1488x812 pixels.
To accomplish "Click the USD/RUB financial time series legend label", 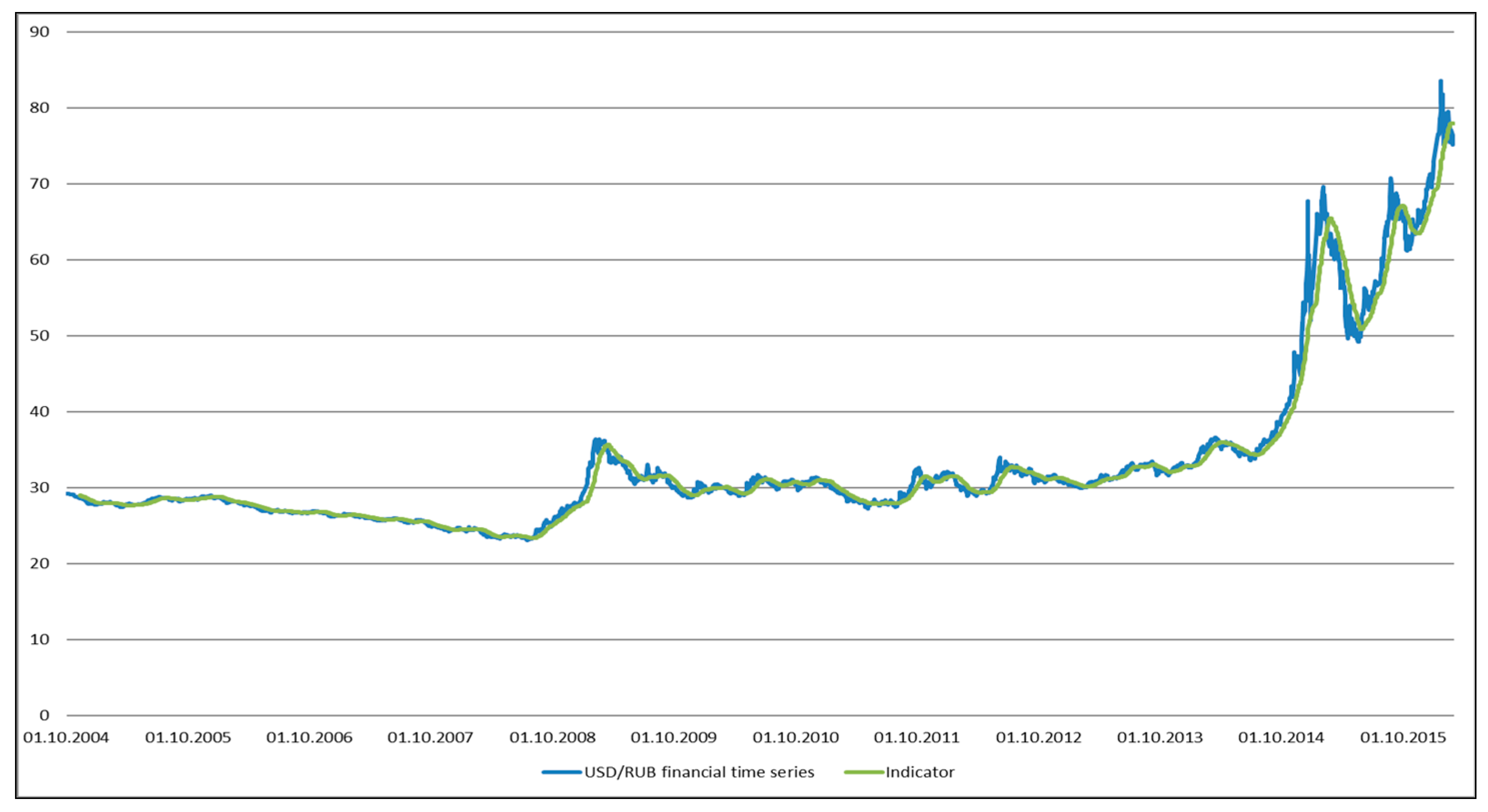I will (x=699, y=772).
